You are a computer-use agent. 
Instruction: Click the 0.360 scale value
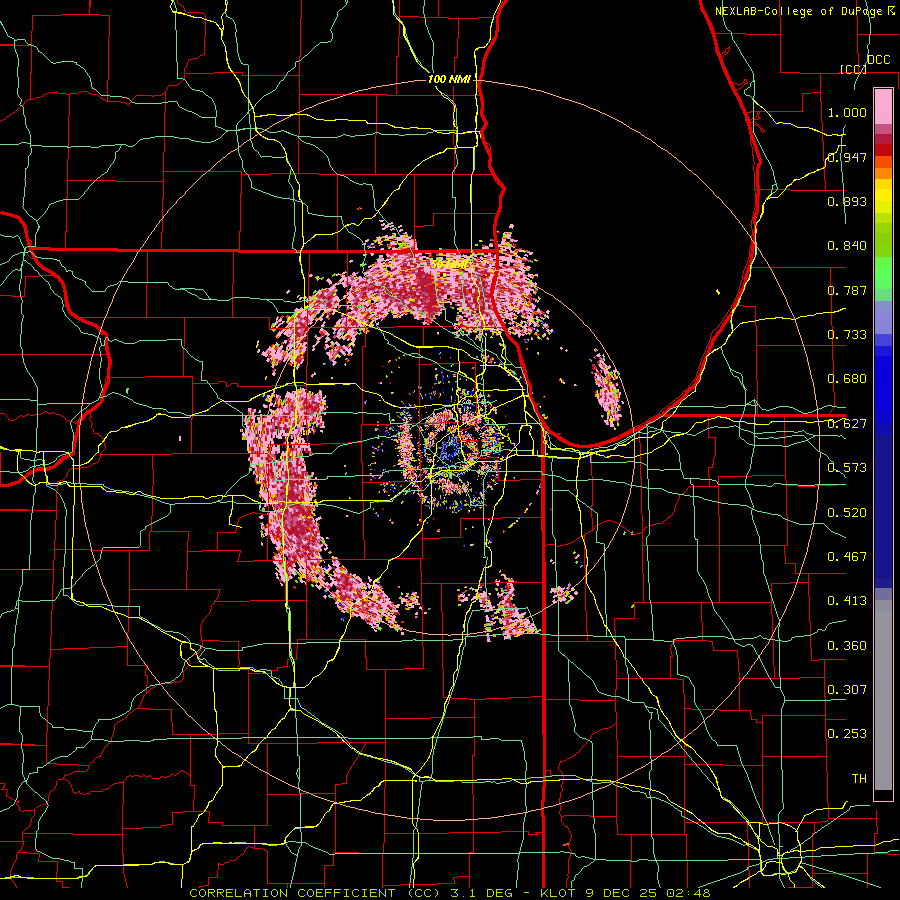point(847,646)
